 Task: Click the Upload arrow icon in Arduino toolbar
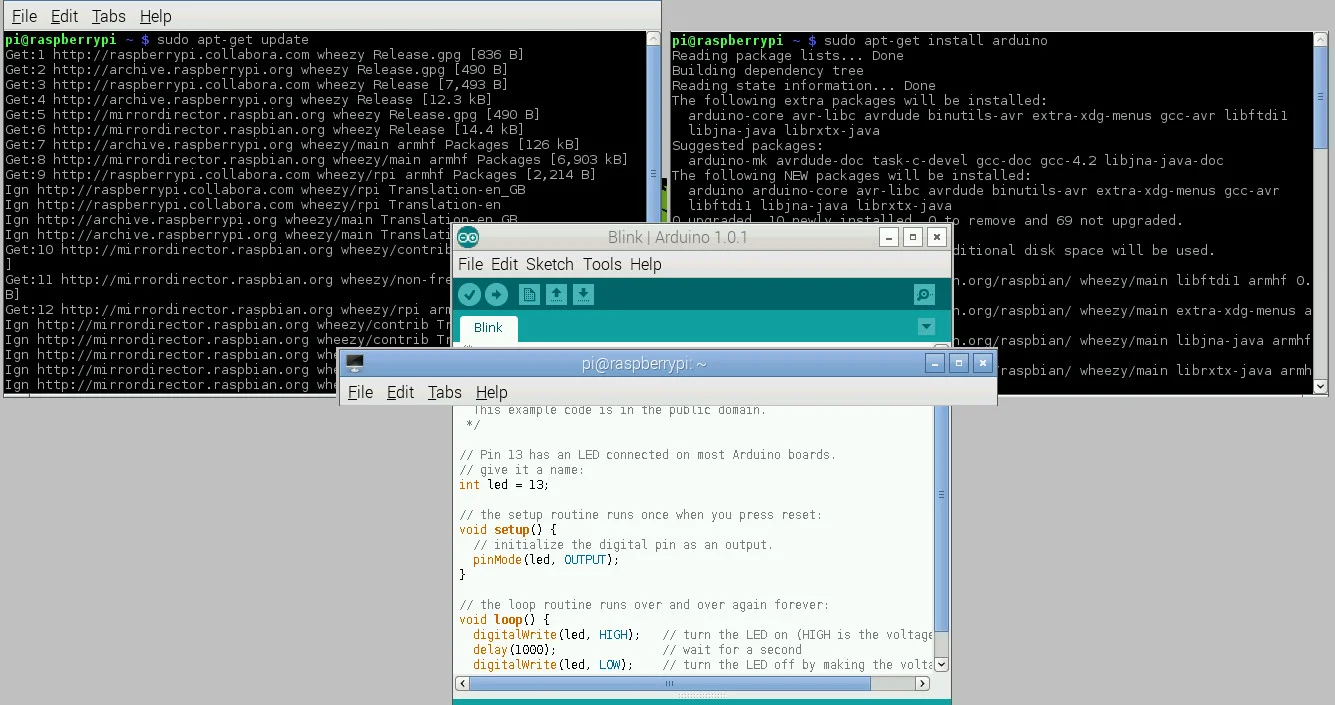click(x=496, y=294)
